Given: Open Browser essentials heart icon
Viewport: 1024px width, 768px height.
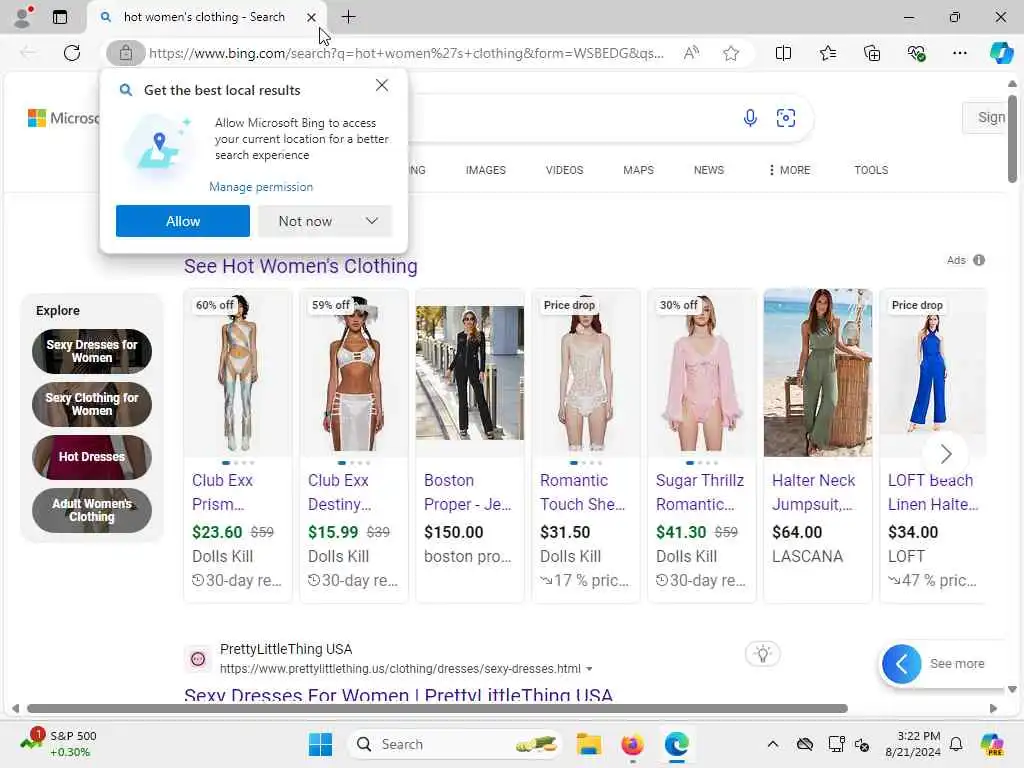Looking at the screenshot, I should click(916, 53).
